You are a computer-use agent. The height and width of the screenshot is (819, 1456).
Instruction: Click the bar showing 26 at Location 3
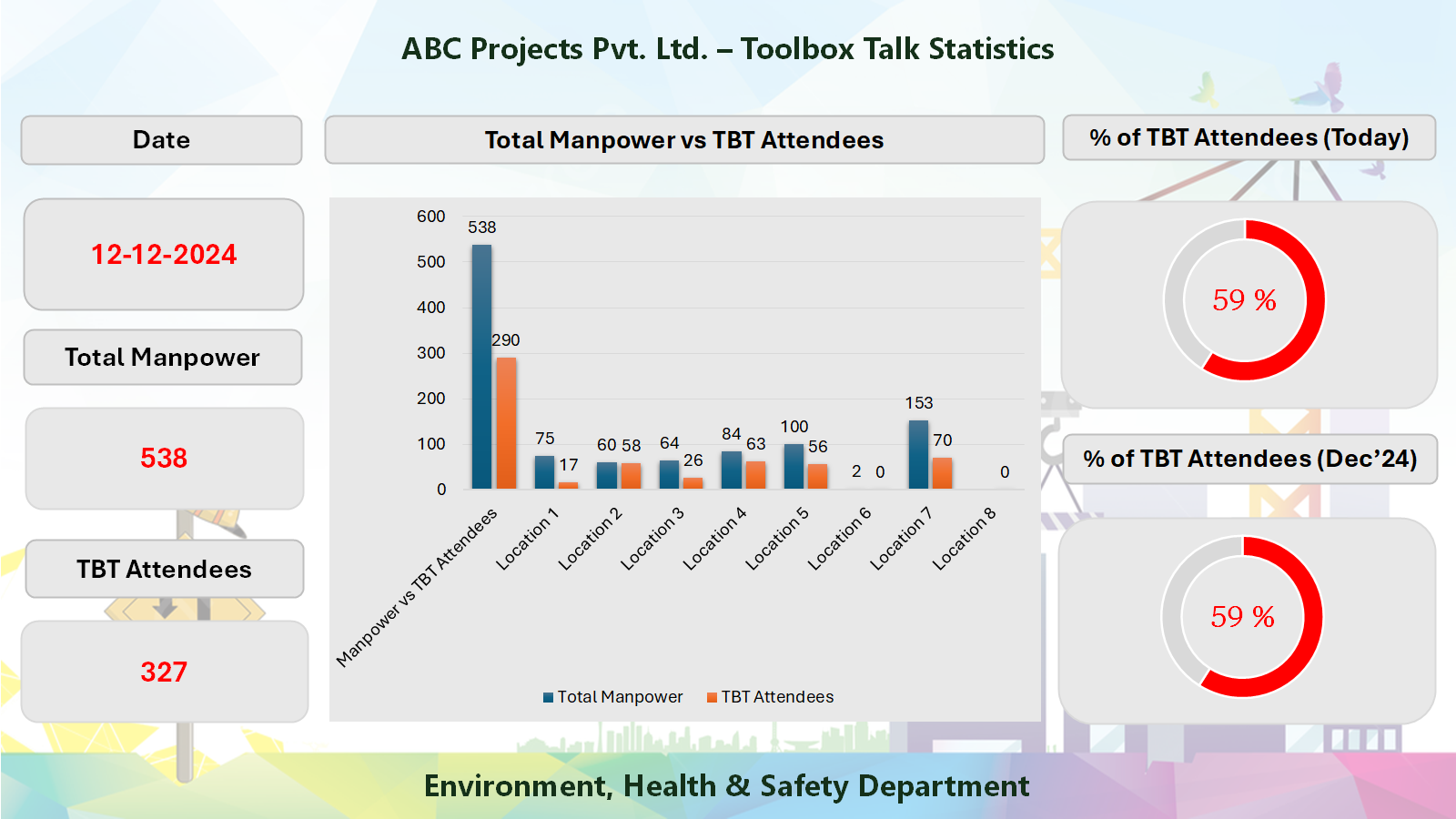(x=692, y=480)
